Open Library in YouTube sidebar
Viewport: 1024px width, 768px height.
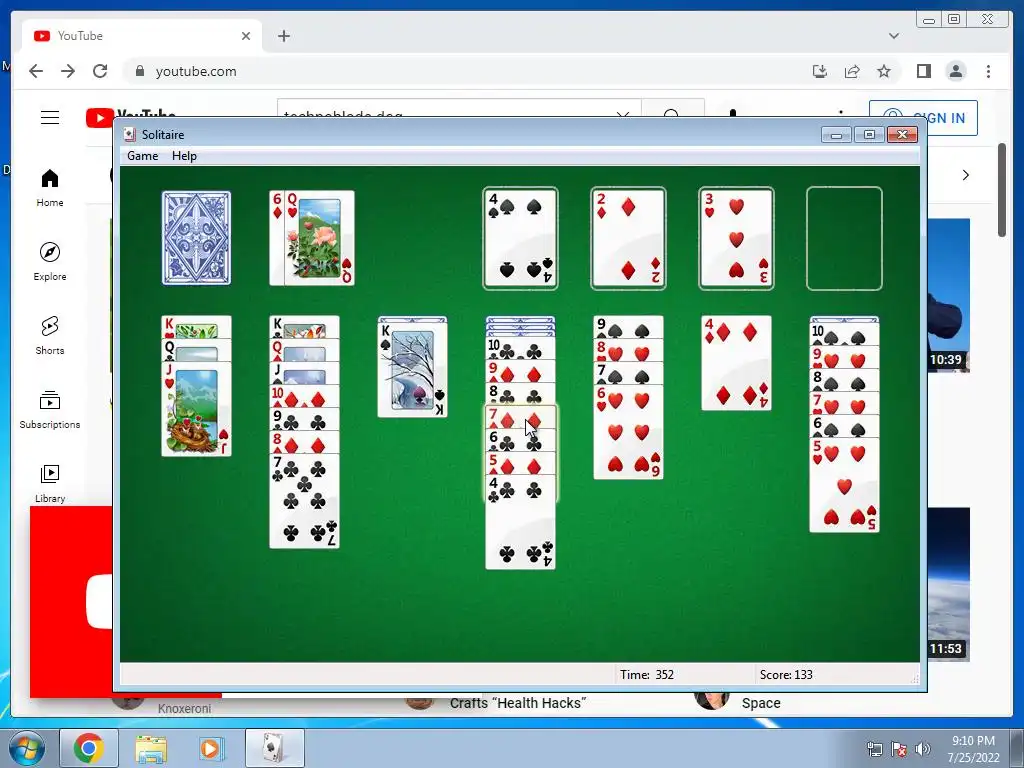pyautogui.click(x=50, y=483)
